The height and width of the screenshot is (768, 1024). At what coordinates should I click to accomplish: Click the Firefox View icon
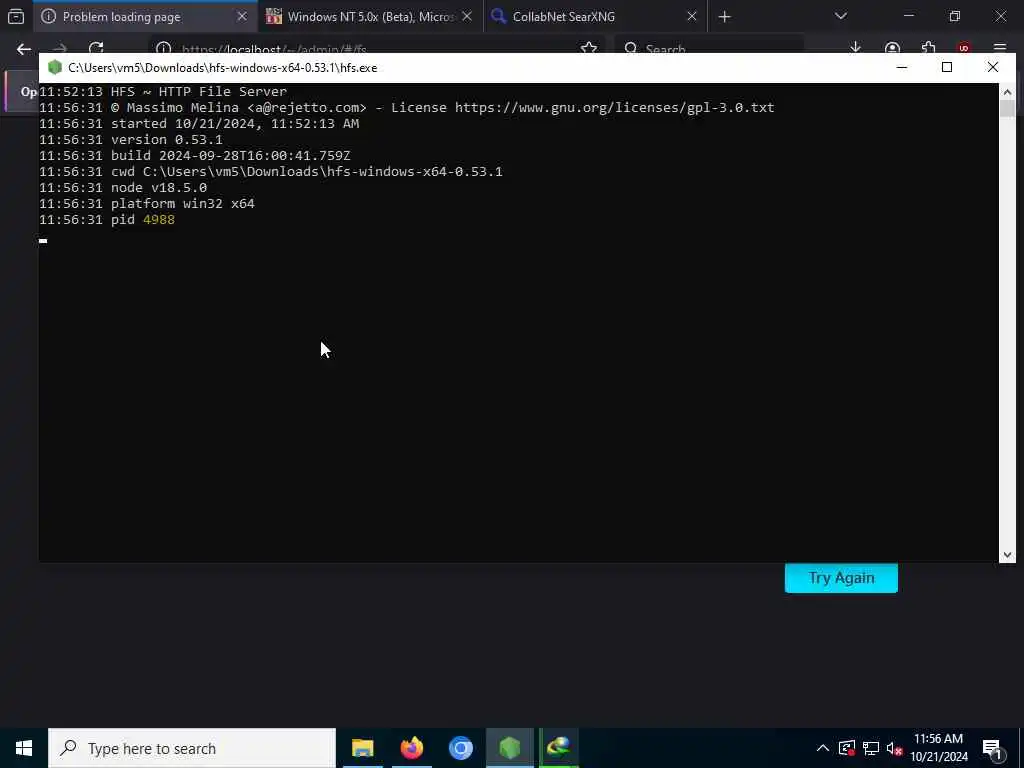tap(16, 16)
